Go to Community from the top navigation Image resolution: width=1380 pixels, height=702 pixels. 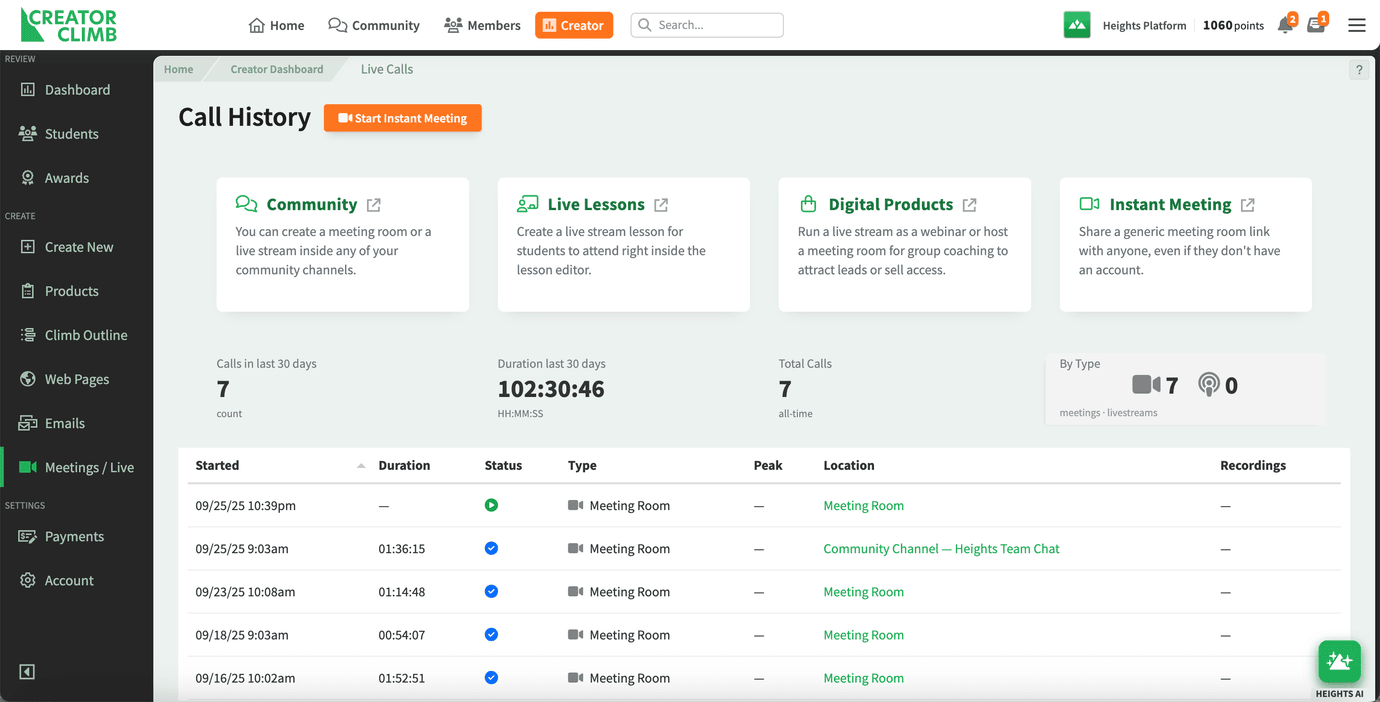pyautogui.click(x=373, y=25)
